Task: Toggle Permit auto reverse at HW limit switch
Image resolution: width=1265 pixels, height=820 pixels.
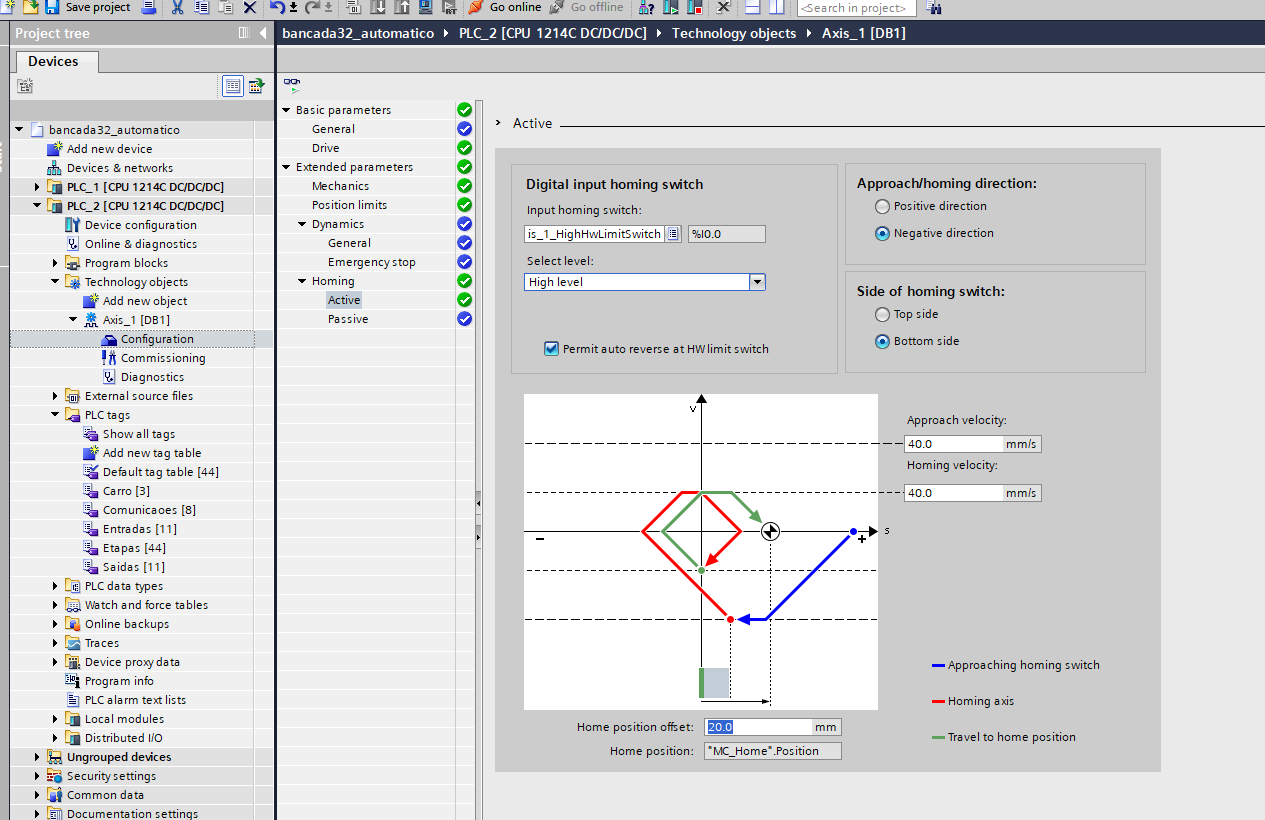Action: coord(551,349)
